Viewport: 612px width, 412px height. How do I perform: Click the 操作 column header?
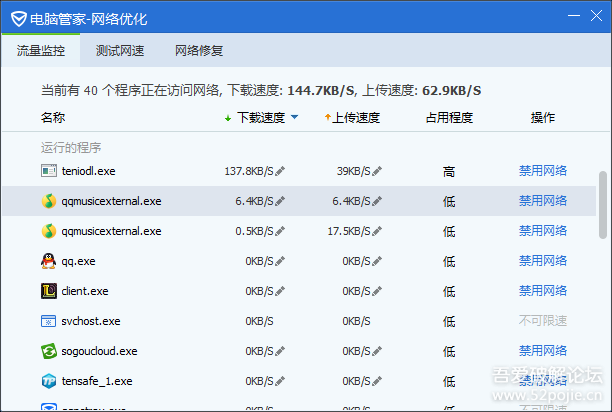pos(543,117)
